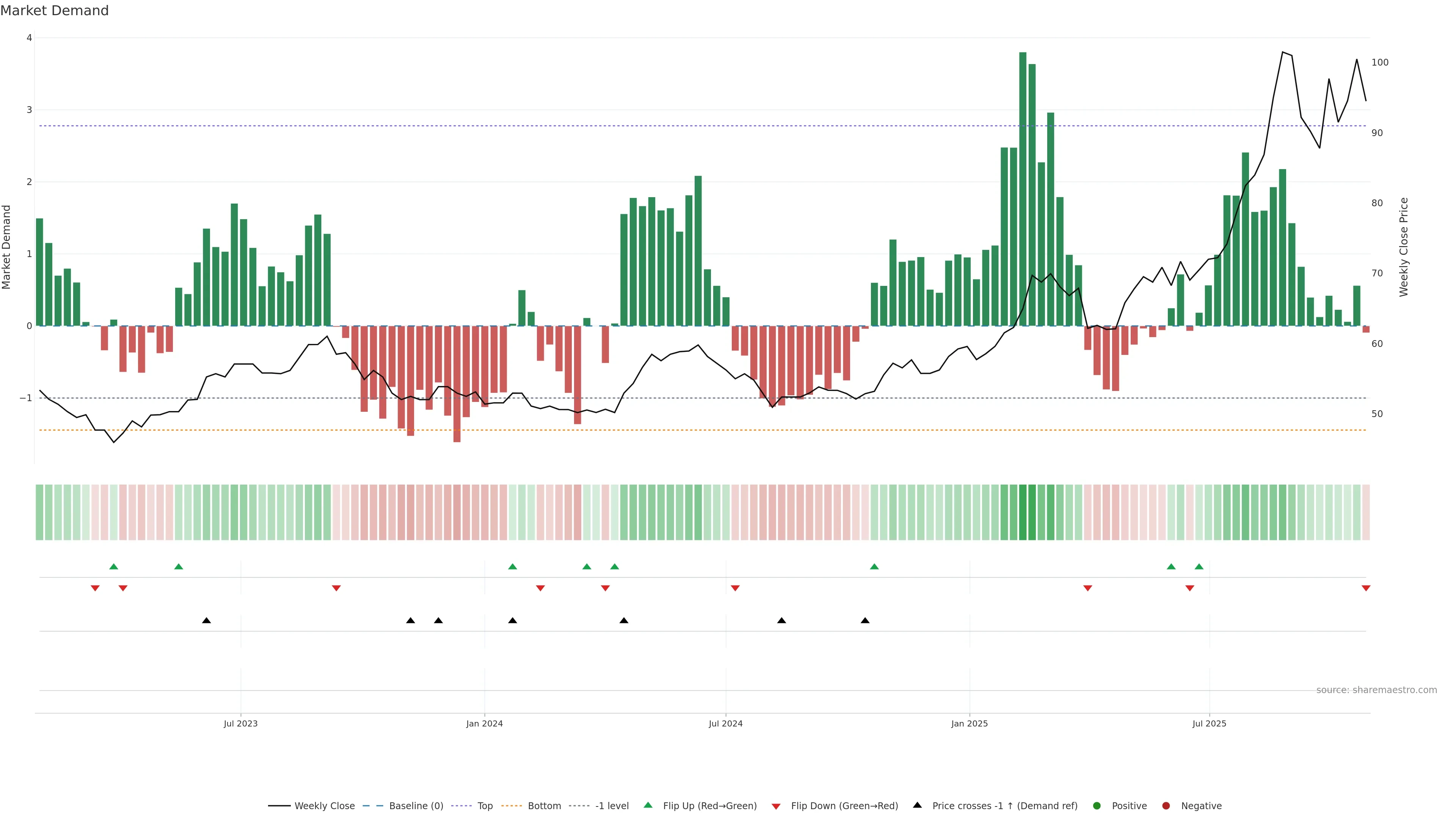Click black Price crosses -1 legend triangle
Image resolution: width=1456 pixels, height=819 pixels.
917,805
